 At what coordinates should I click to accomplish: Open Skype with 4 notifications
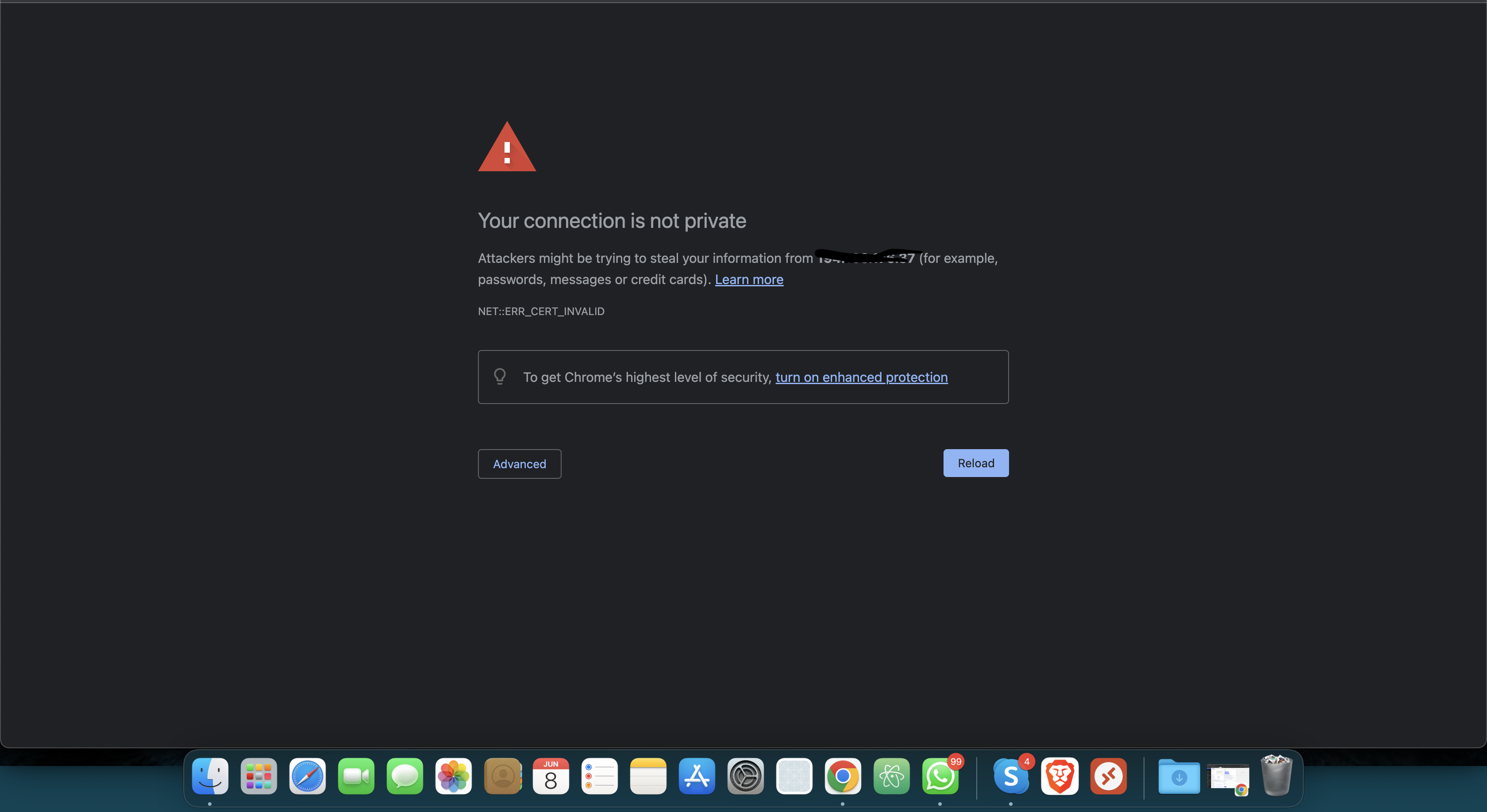[1011, 776]
